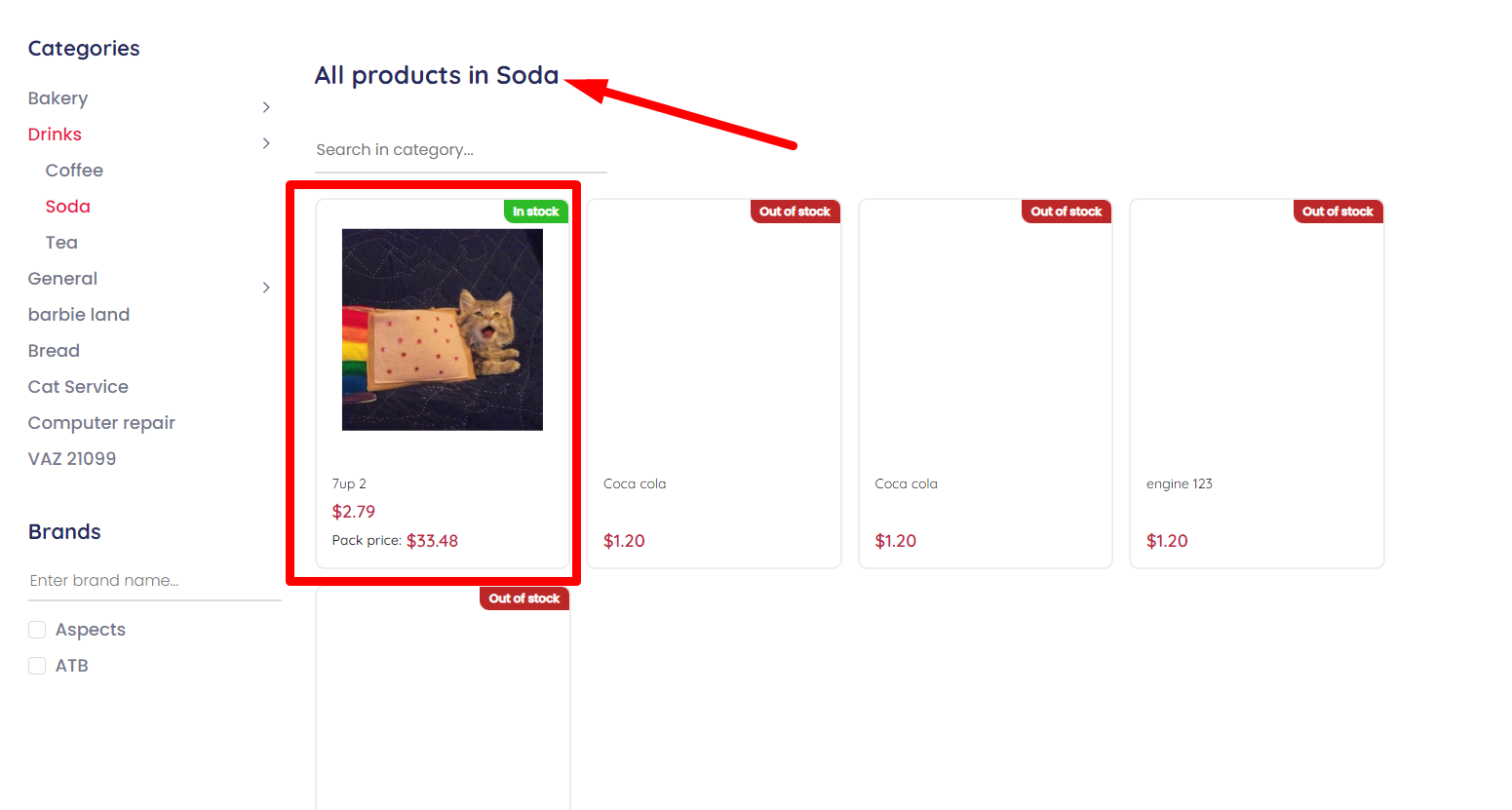This screenshot has width=1512, height=810.
Task: Click the green In stock badge
Action: 536,212
